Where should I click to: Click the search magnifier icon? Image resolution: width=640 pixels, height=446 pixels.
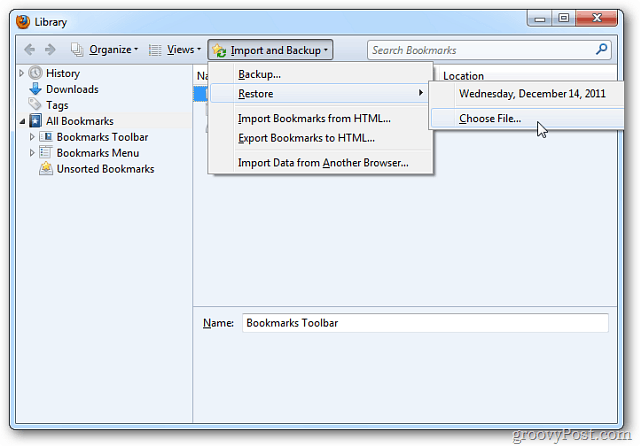click(x=601, y=49)
